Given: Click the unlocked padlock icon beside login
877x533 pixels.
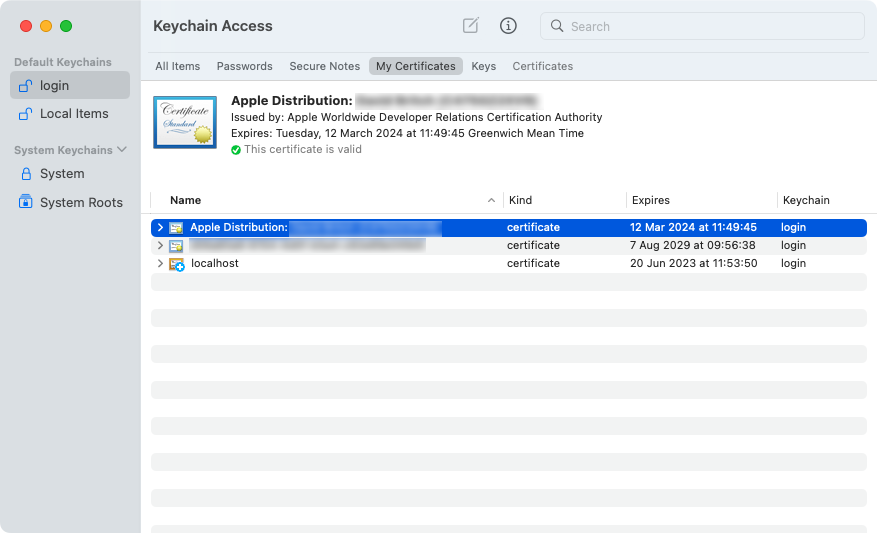Looking at the screenshot, I should pos(25,86).
